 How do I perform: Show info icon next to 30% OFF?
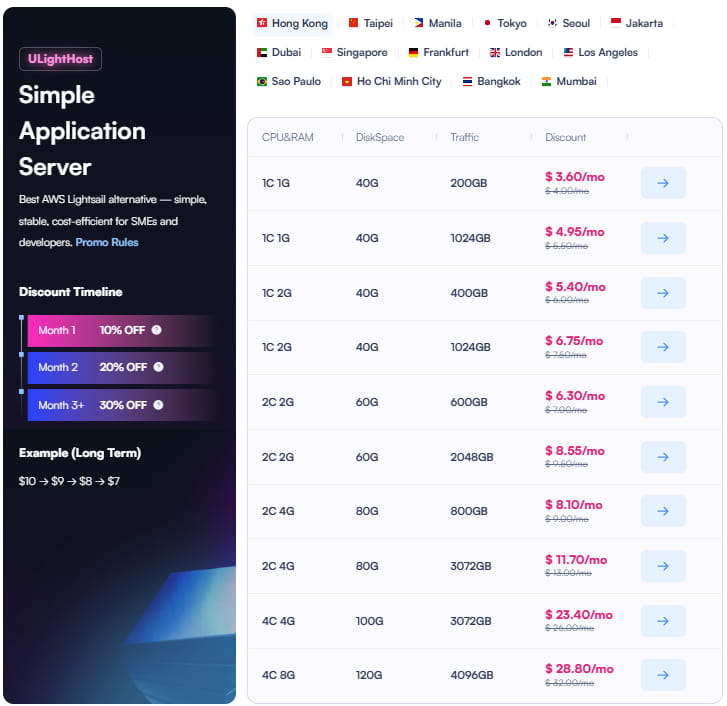[x=158, y=405]
